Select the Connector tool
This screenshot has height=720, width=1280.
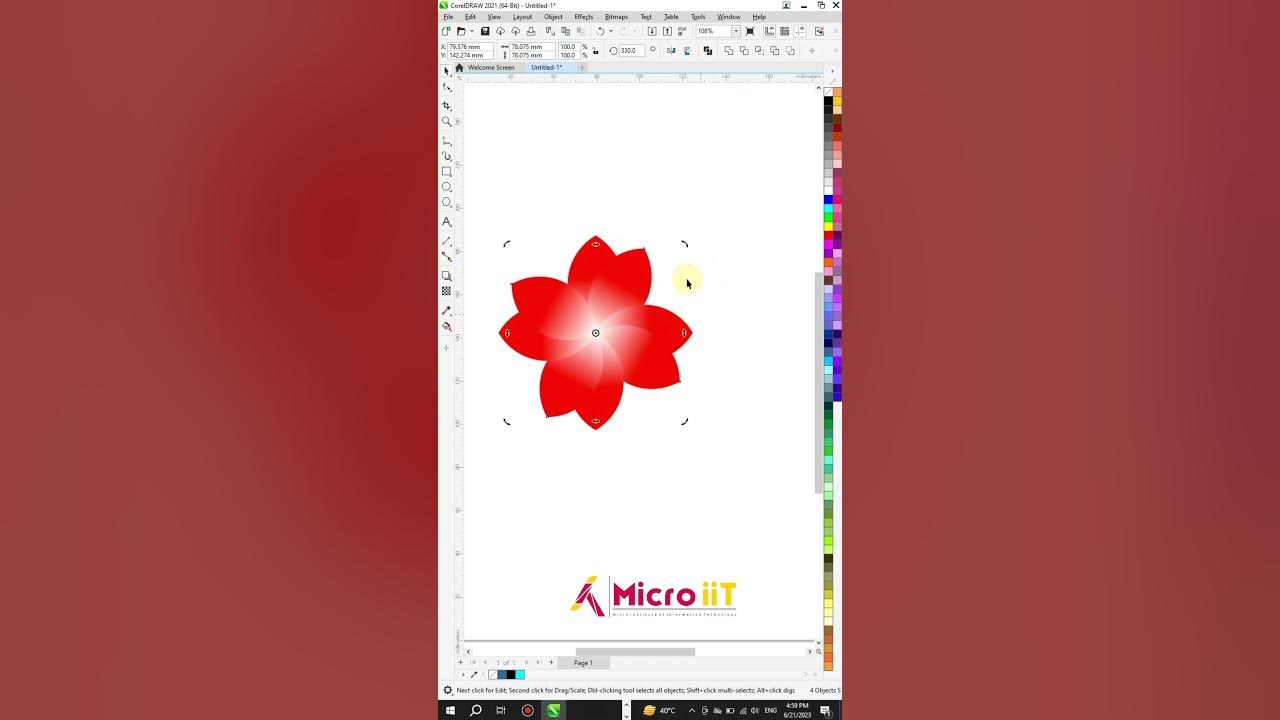[447, 256]
